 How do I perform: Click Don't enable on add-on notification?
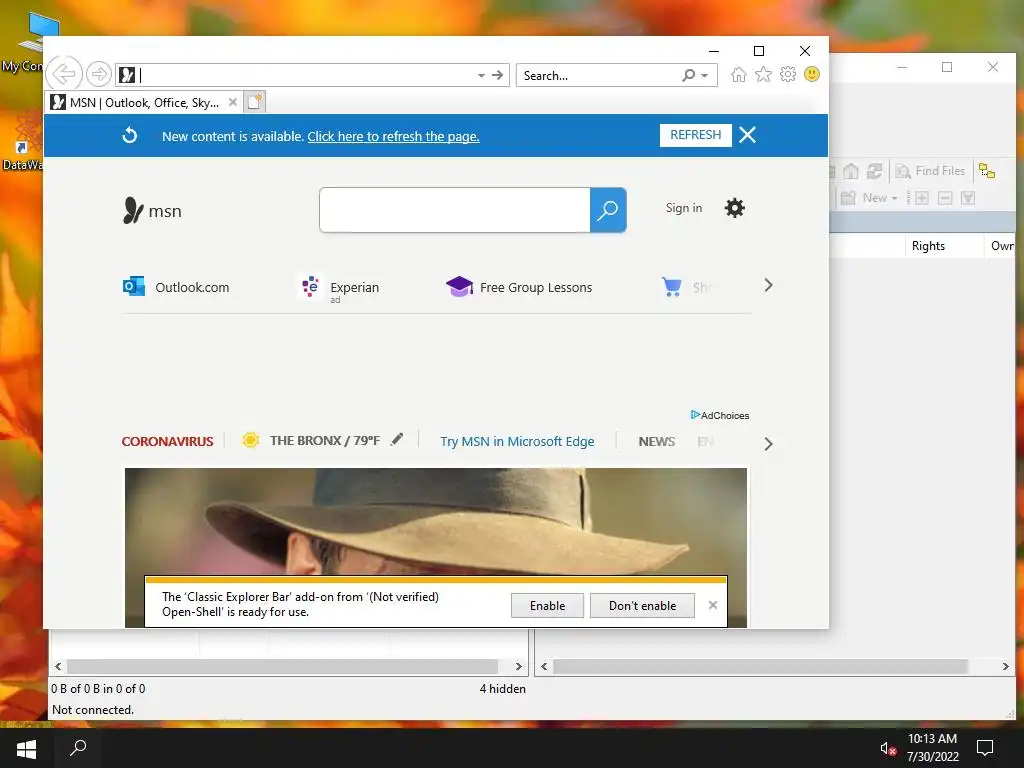[x=642, y=605]
